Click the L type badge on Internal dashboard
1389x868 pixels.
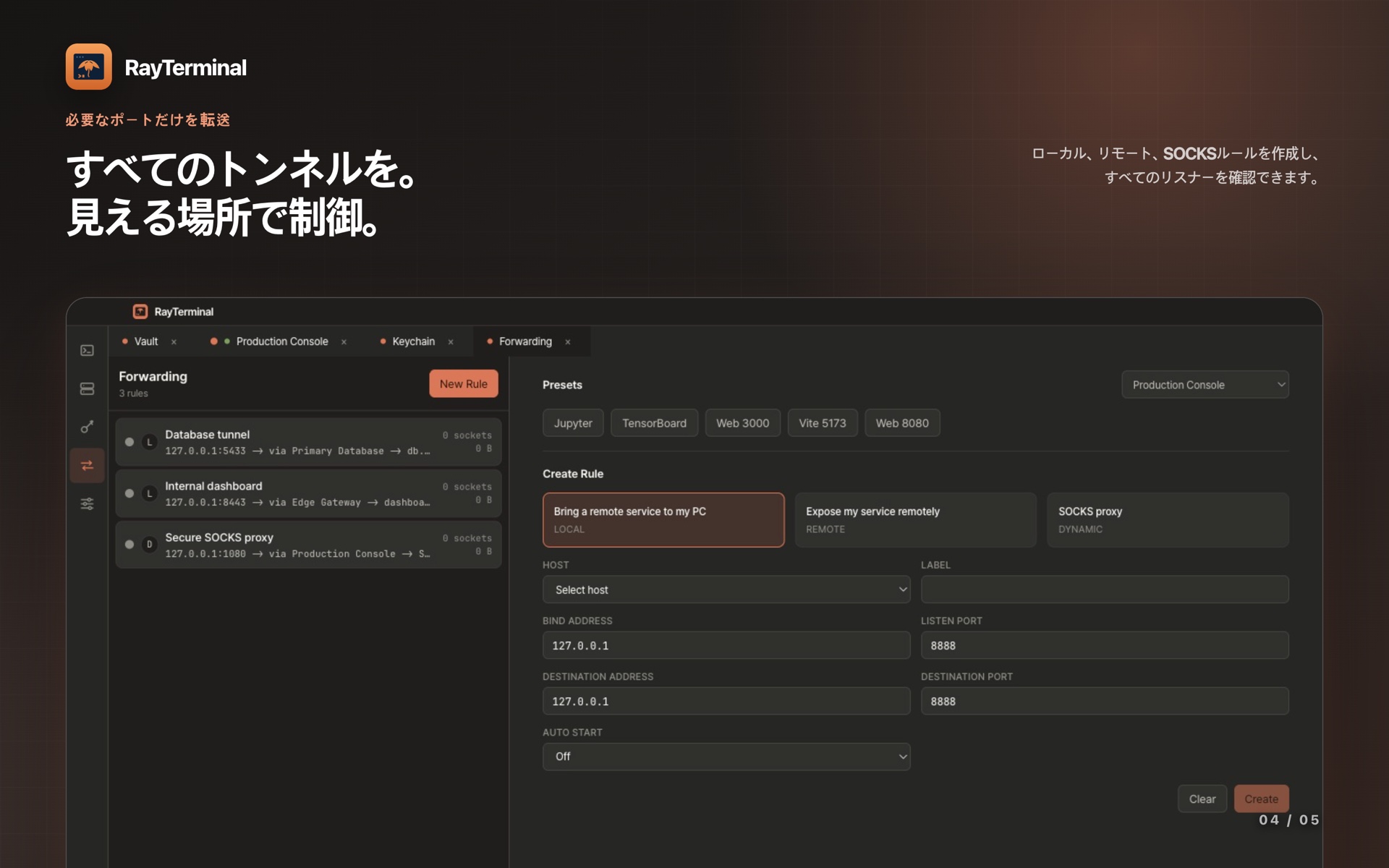pos(150,493)
